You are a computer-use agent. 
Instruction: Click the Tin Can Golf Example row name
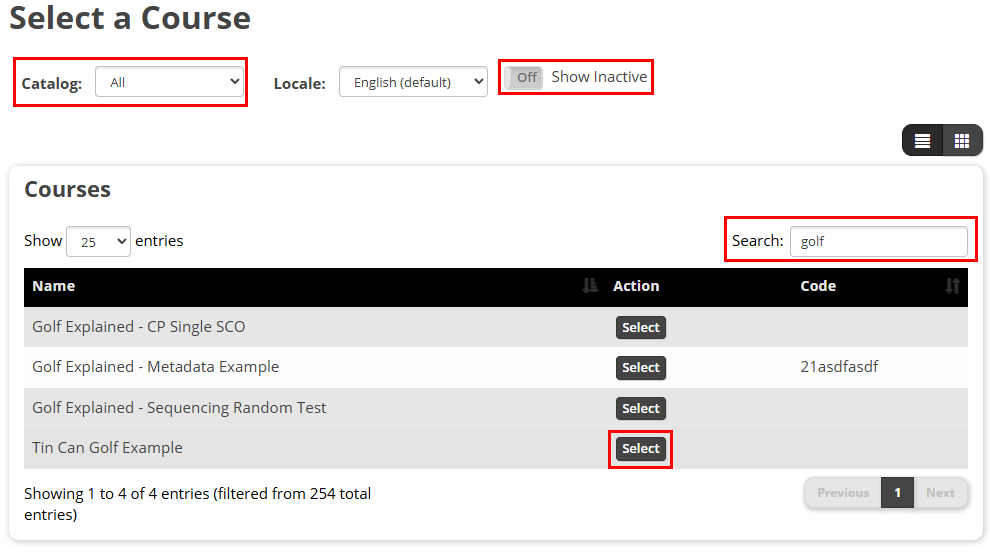coord(107,448)
